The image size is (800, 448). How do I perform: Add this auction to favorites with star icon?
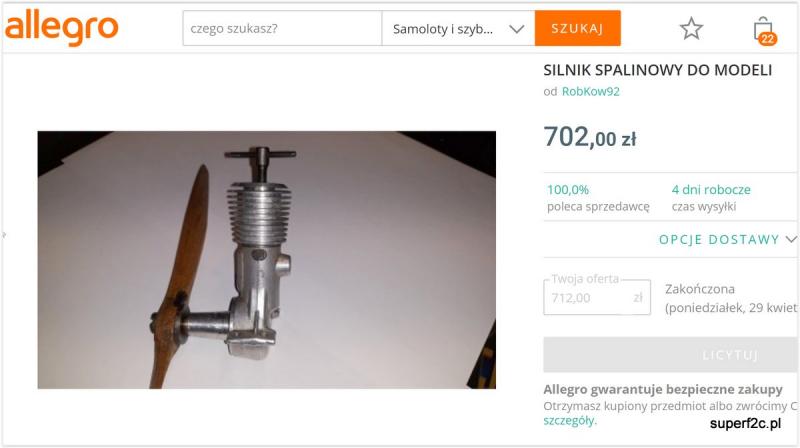click(691, 29)
